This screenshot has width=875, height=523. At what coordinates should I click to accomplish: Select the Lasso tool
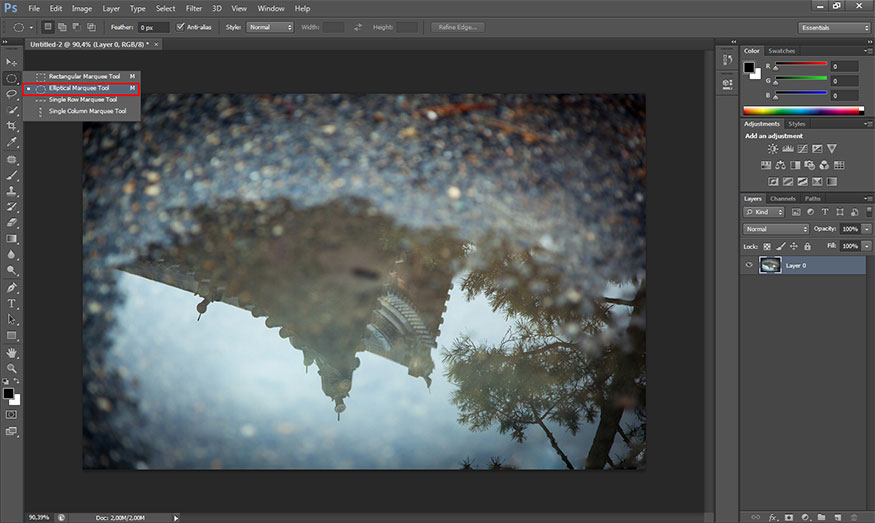[x=12, y=94]
